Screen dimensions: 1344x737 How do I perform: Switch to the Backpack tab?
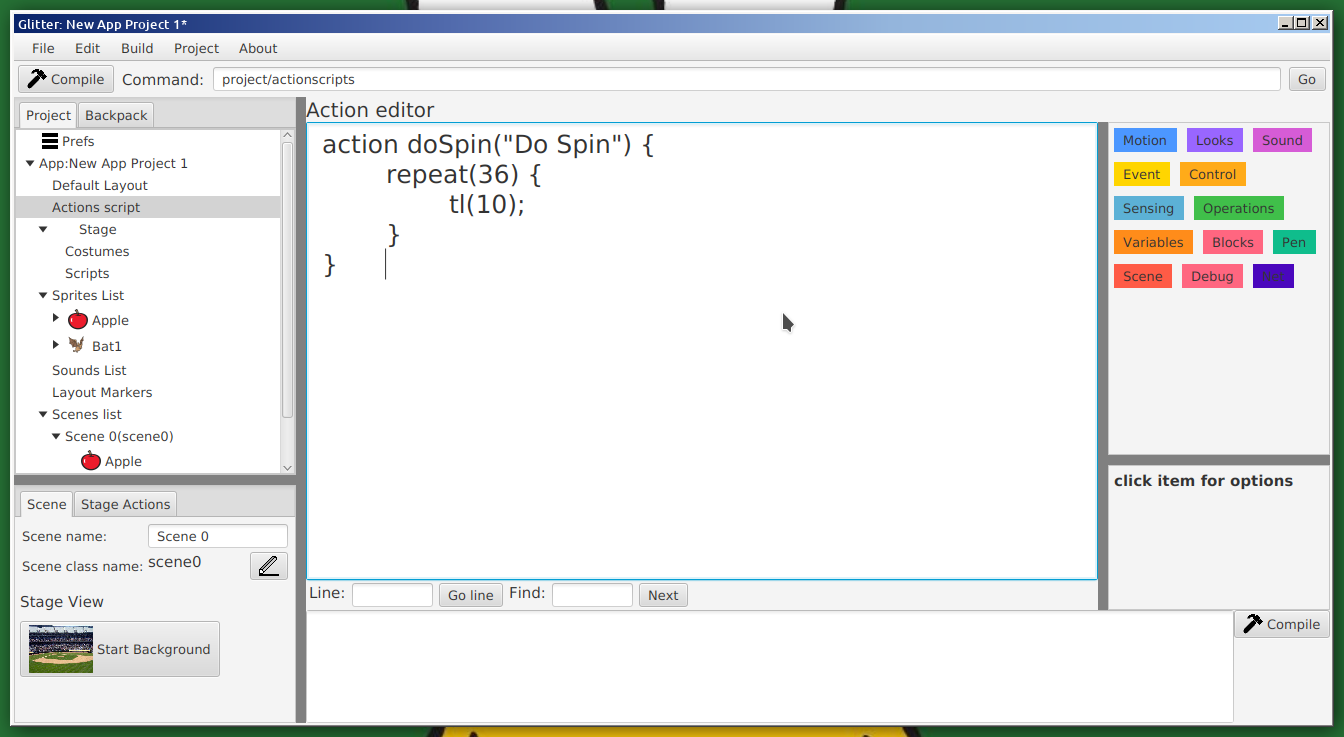point(116,115)
